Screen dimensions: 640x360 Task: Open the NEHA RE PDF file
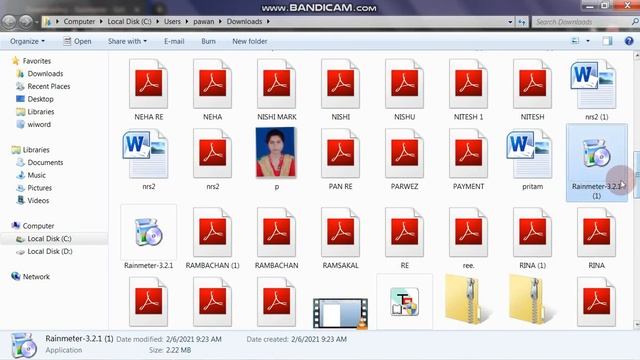pyautogui.click(x=149, y=90)
